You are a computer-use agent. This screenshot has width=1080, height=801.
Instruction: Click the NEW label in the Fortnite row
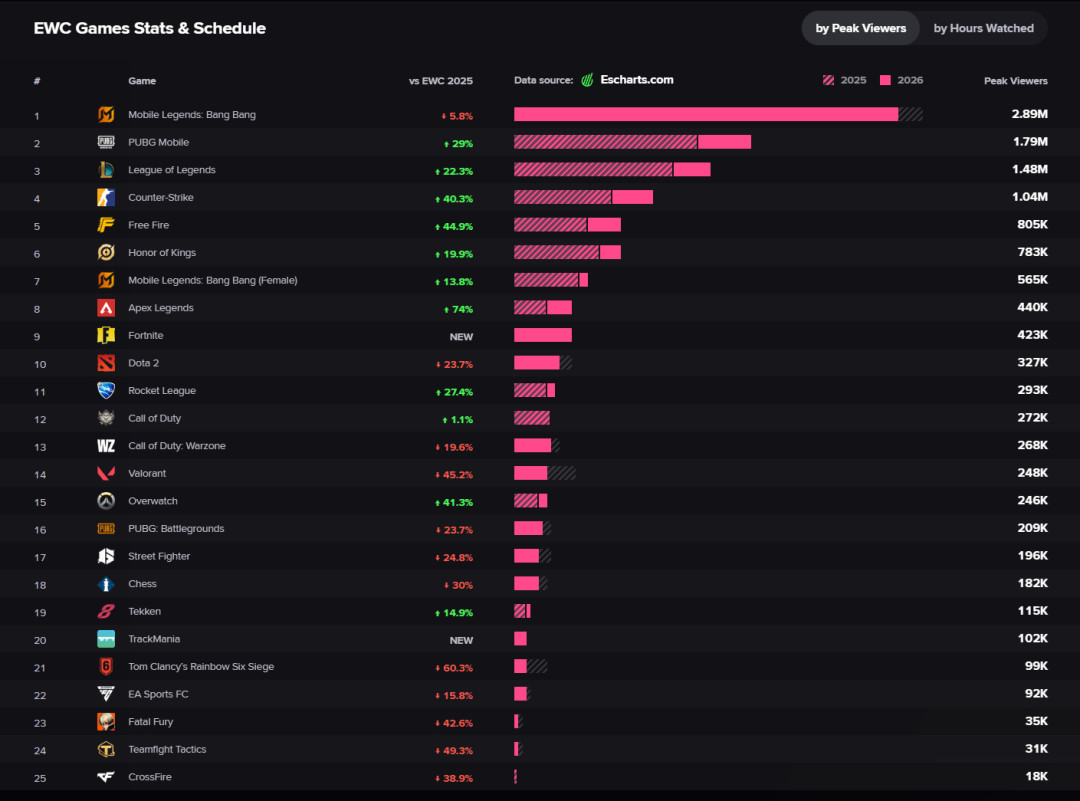(461, 337)
